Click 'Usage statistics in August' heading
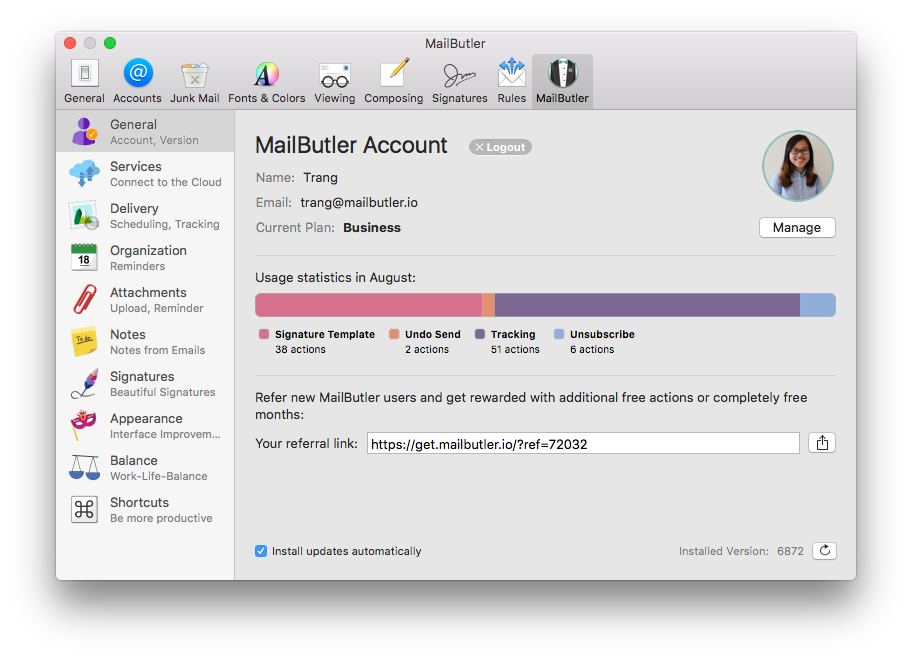Screen dimensions: 912x660 point(336,277)
